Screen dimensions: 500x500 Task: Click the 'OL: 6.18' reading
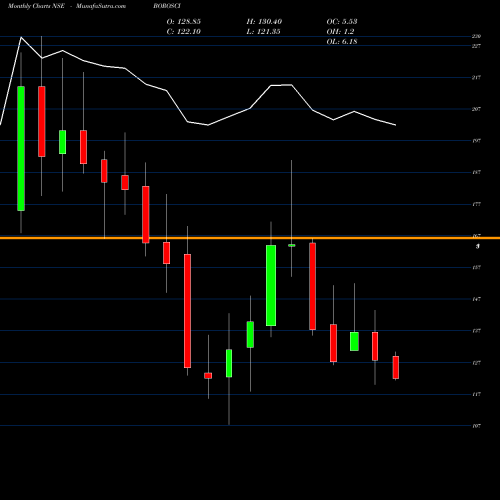342,42
